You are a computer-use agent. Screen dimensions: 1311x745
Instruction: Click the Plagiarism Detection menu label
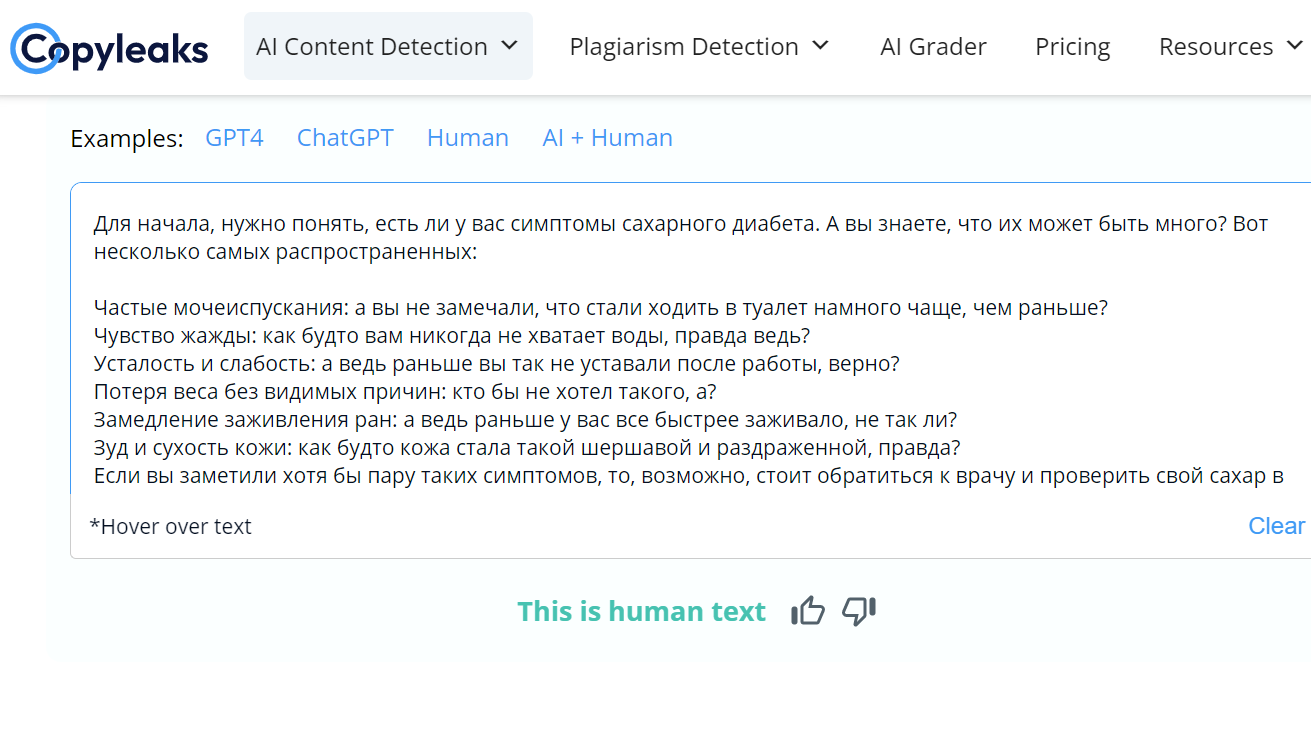[x=683, y=47]
